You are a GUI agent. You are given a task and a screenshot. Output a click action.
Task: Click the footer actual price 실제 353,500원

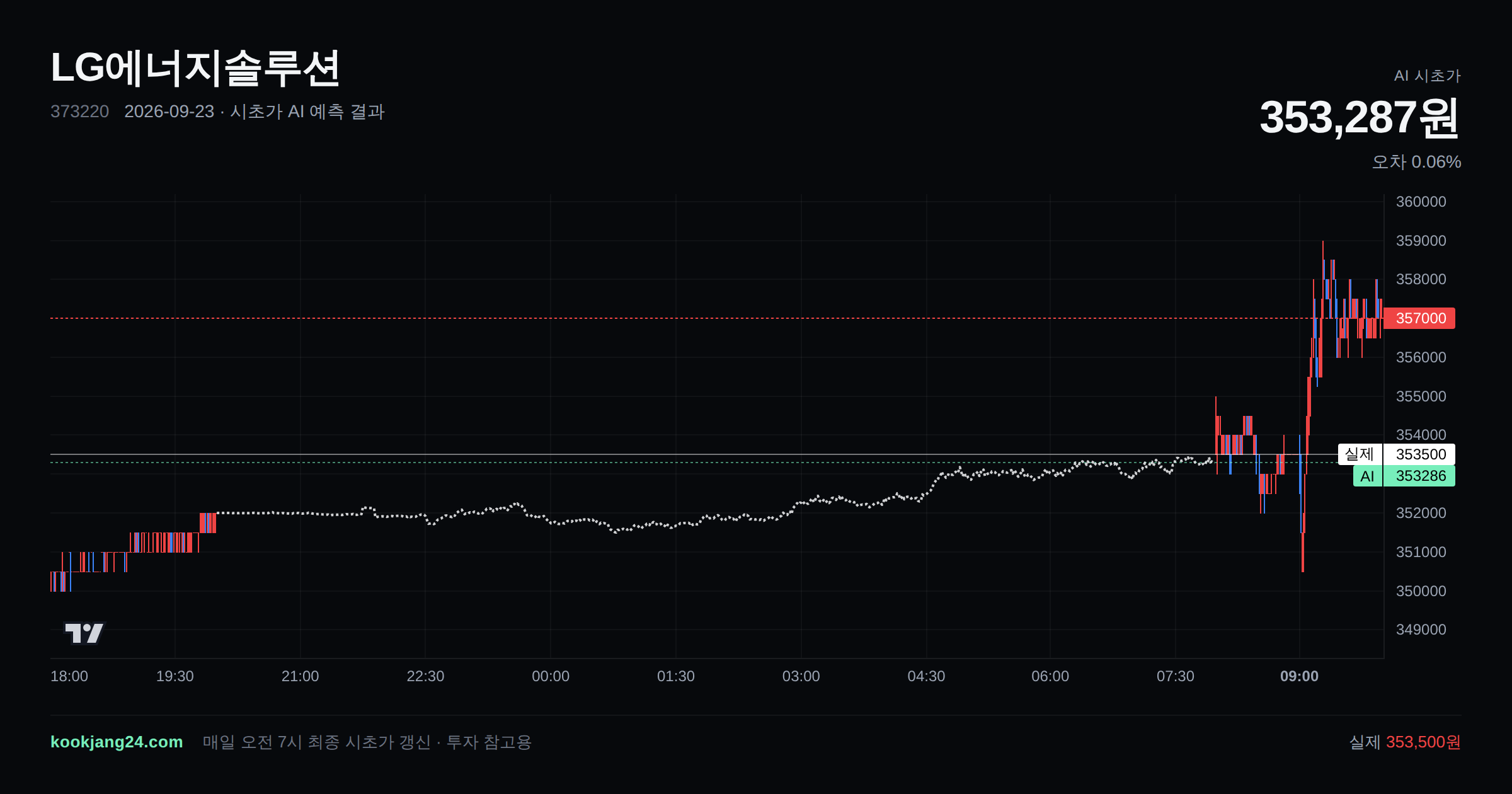coord(1405,742)
